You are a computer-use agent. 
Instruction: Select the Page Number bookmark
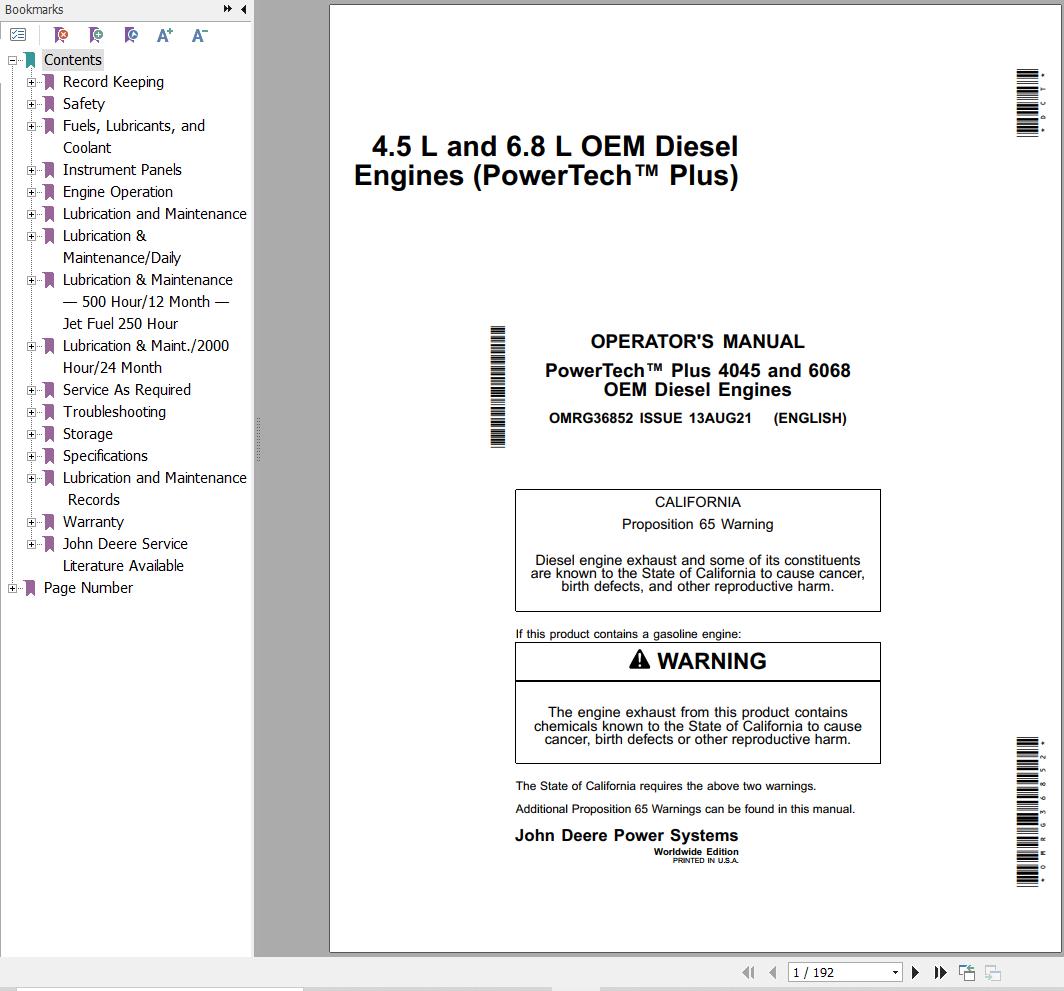click(x=88, y=588)
